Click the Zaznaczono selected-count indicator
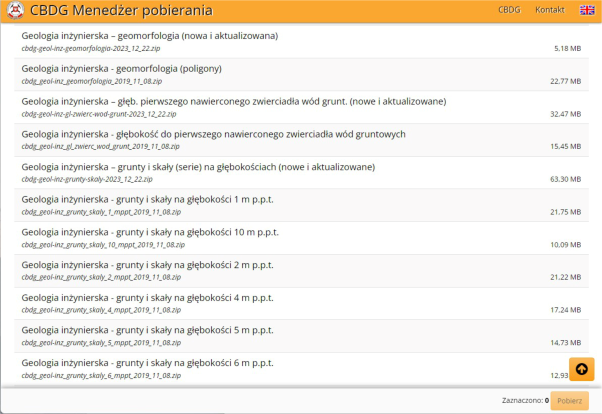The width and height of the screenshot is (602, 414). [525, 400]
